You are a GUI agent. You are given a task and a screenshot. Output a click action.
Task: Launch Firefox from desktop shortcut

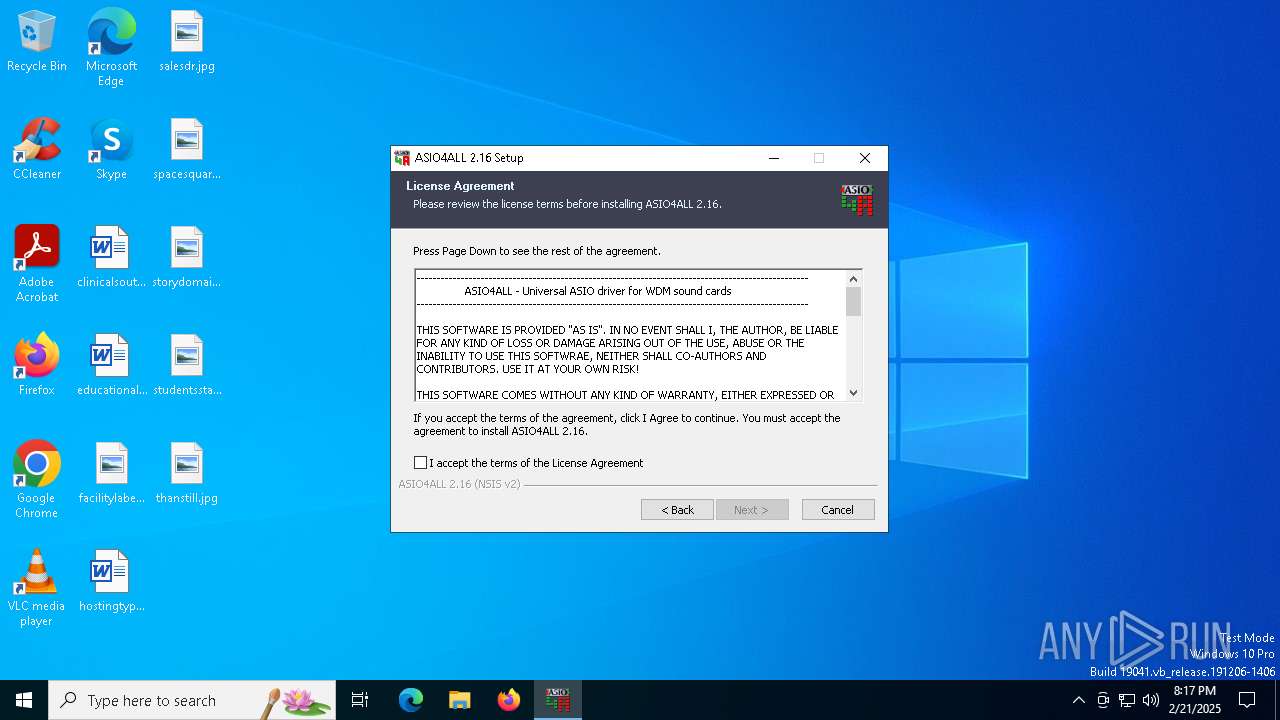point(37,364)
